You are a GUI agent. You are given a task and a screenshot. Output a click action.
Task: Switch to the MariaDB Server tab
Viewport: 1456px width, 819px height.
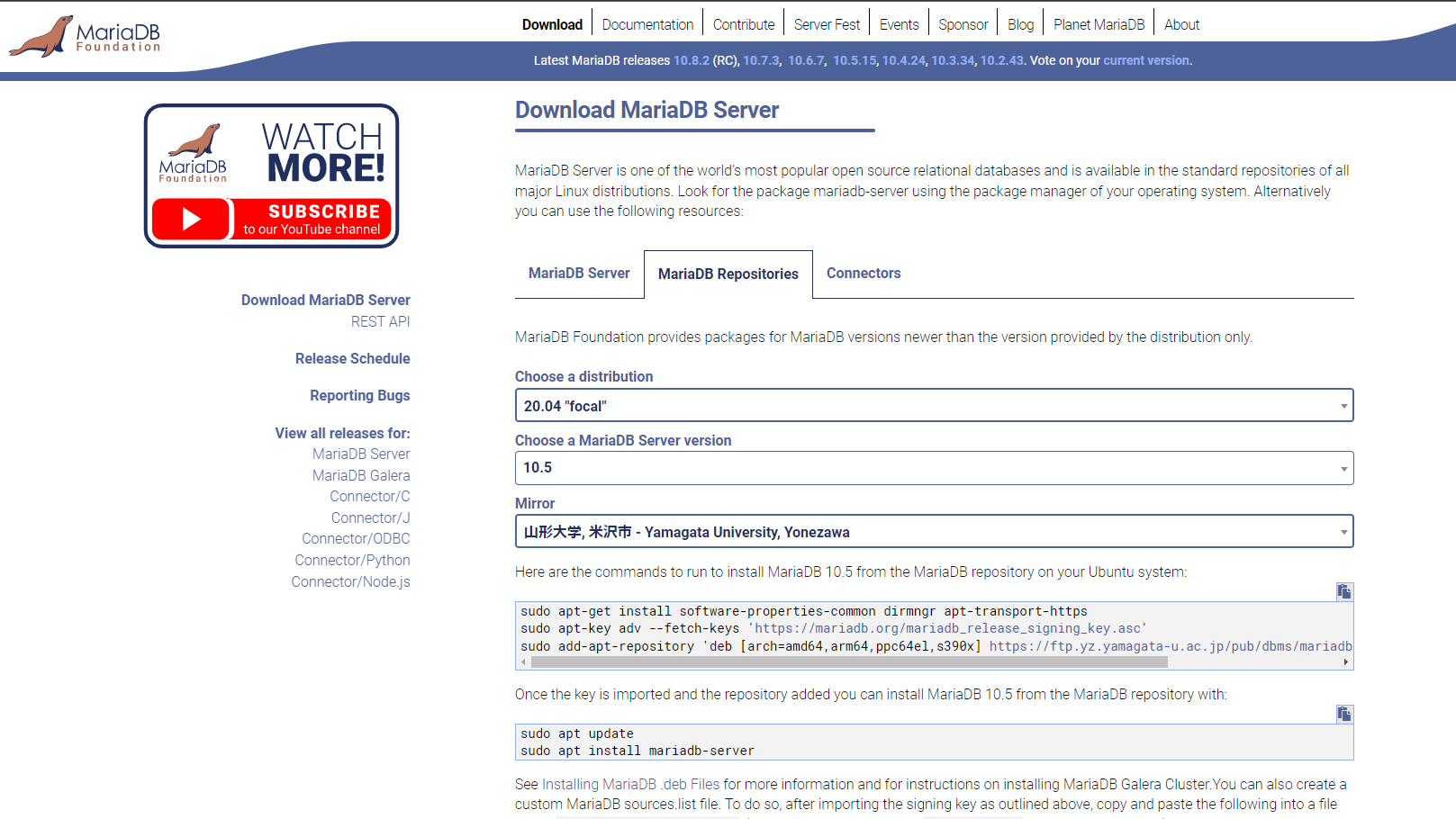(x=579, y=274)
